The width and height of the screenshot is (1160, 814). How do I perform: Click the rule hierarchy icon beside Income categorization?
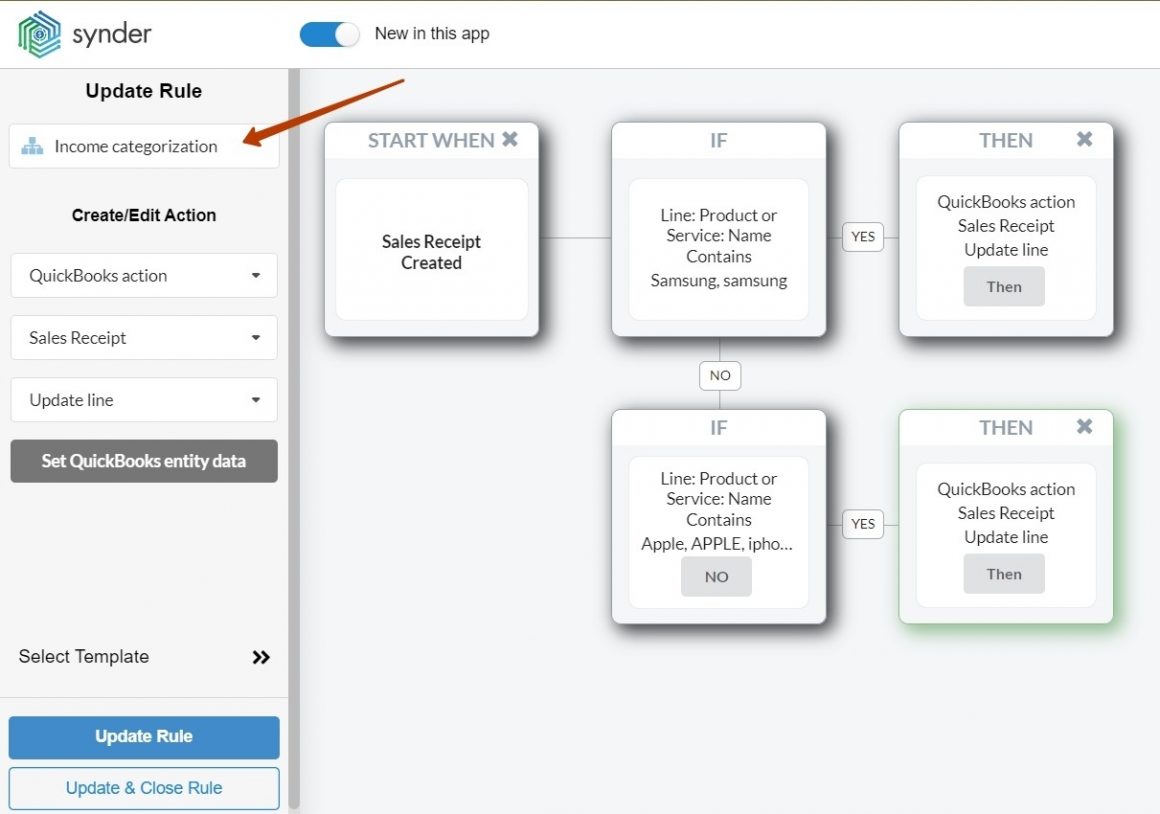(x=32, y=146)
